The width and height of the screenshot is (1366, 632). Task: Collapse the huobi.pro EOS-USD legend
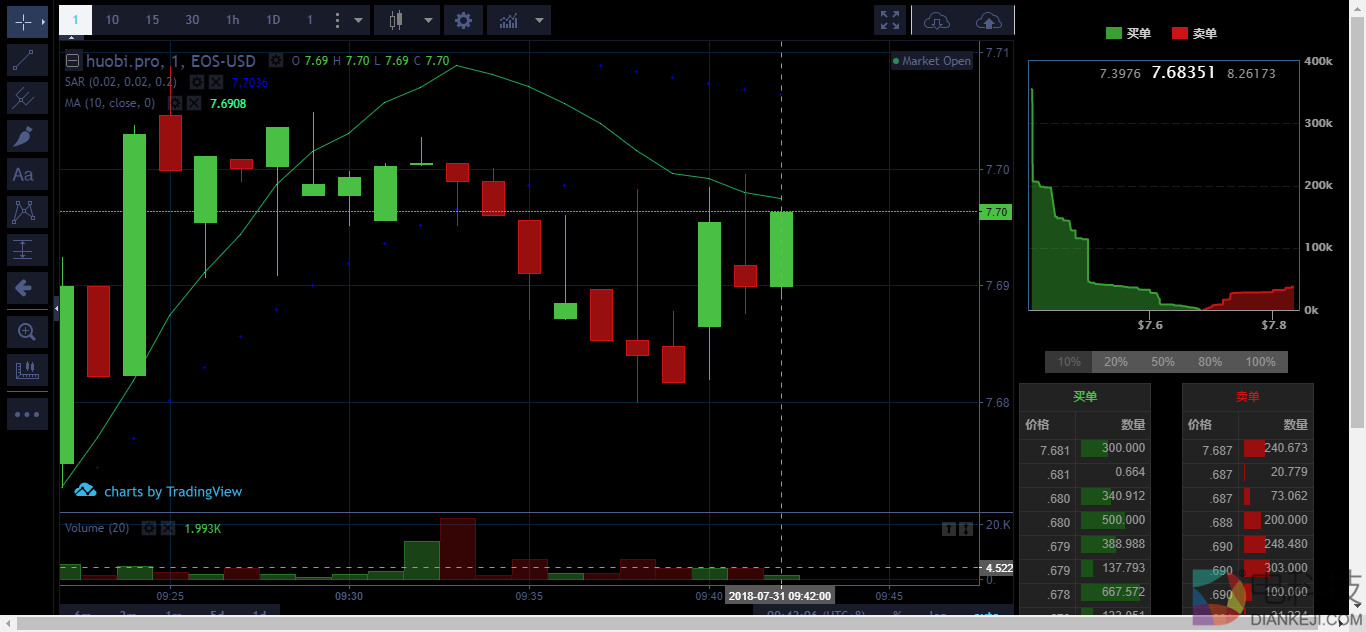point(73,61)
